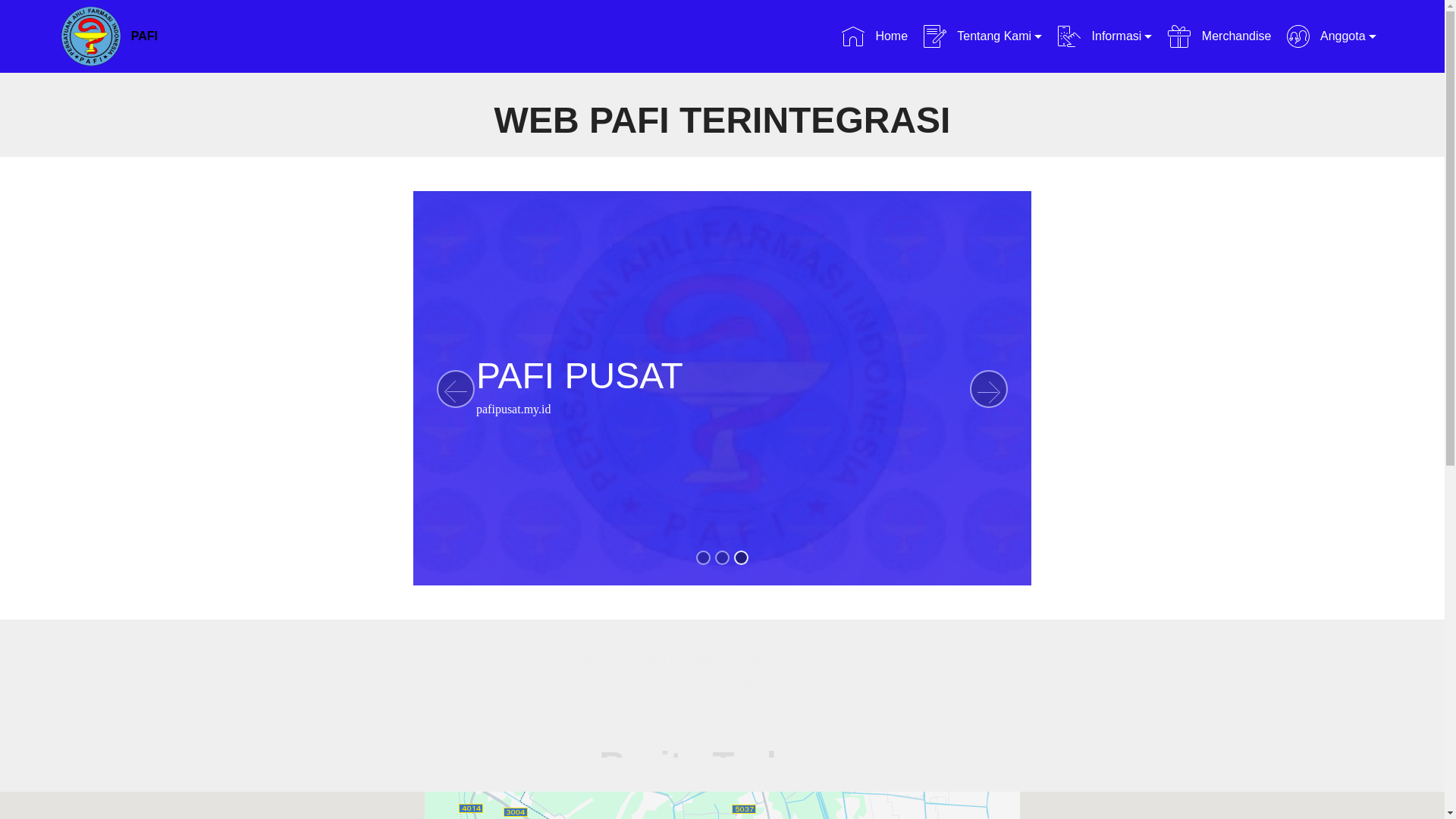The width and height of the screenshot is (1456, 819).
Task: Open the pafipusat.my.id link
Action: (513, 409)
